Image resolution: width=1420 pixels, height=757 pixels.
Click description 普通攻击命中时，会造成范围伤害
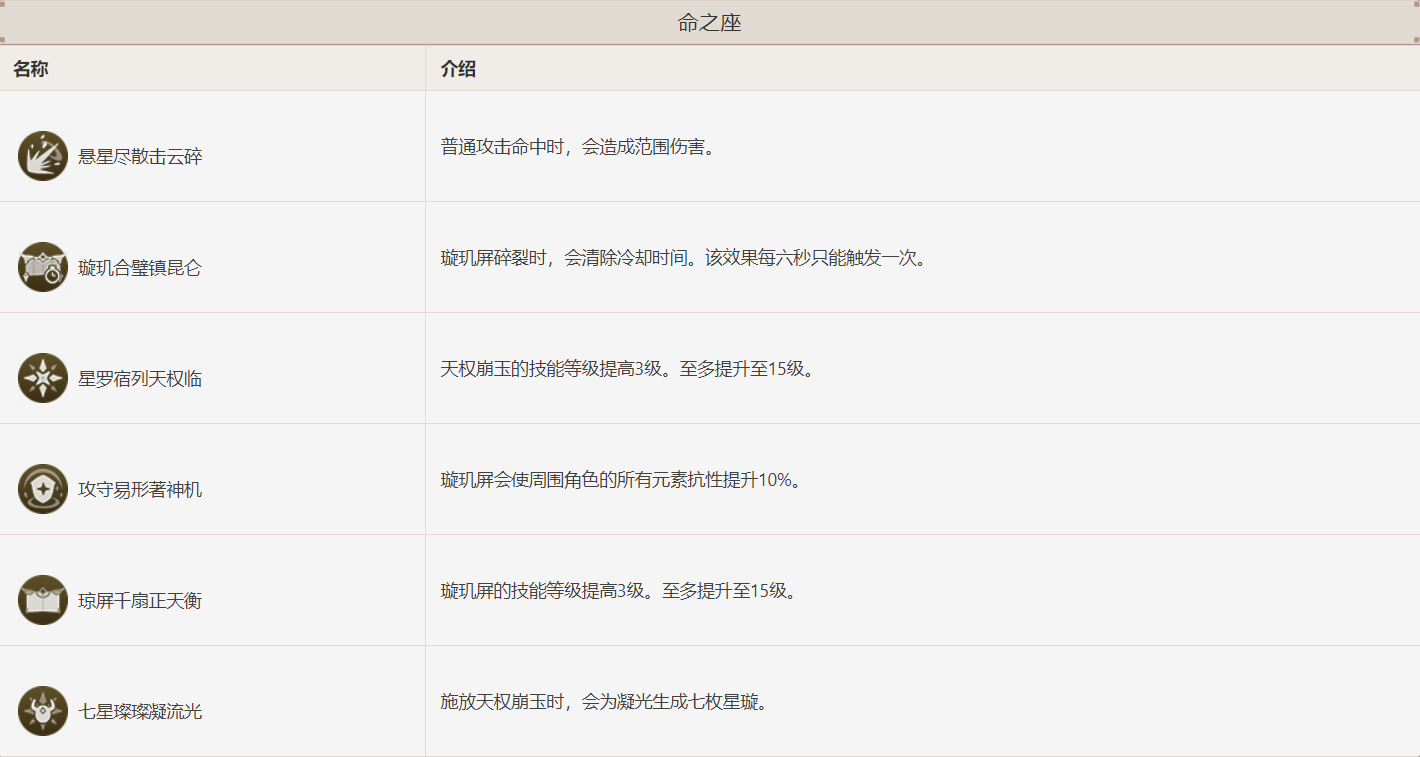coord(581,147)
